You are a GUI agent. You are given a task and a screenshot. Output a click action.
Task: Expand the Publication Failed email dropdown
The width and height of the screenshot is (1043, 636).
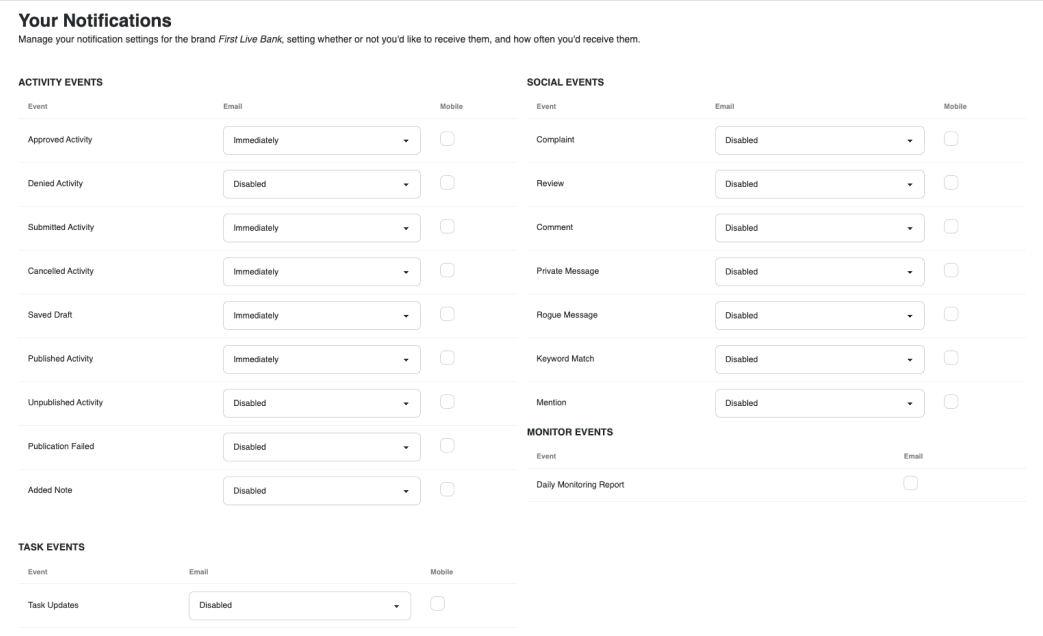tap(321, 447)
